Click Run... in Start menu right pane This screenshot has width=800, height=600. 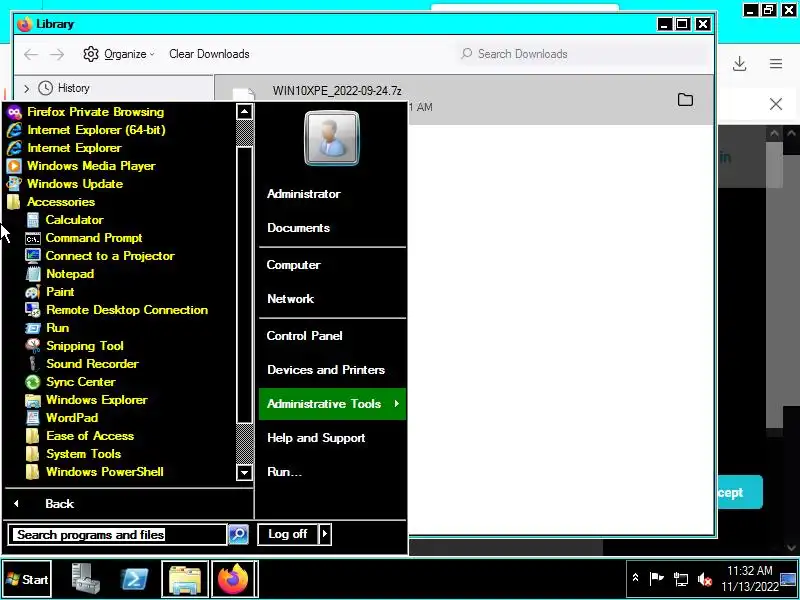[284, 472]
